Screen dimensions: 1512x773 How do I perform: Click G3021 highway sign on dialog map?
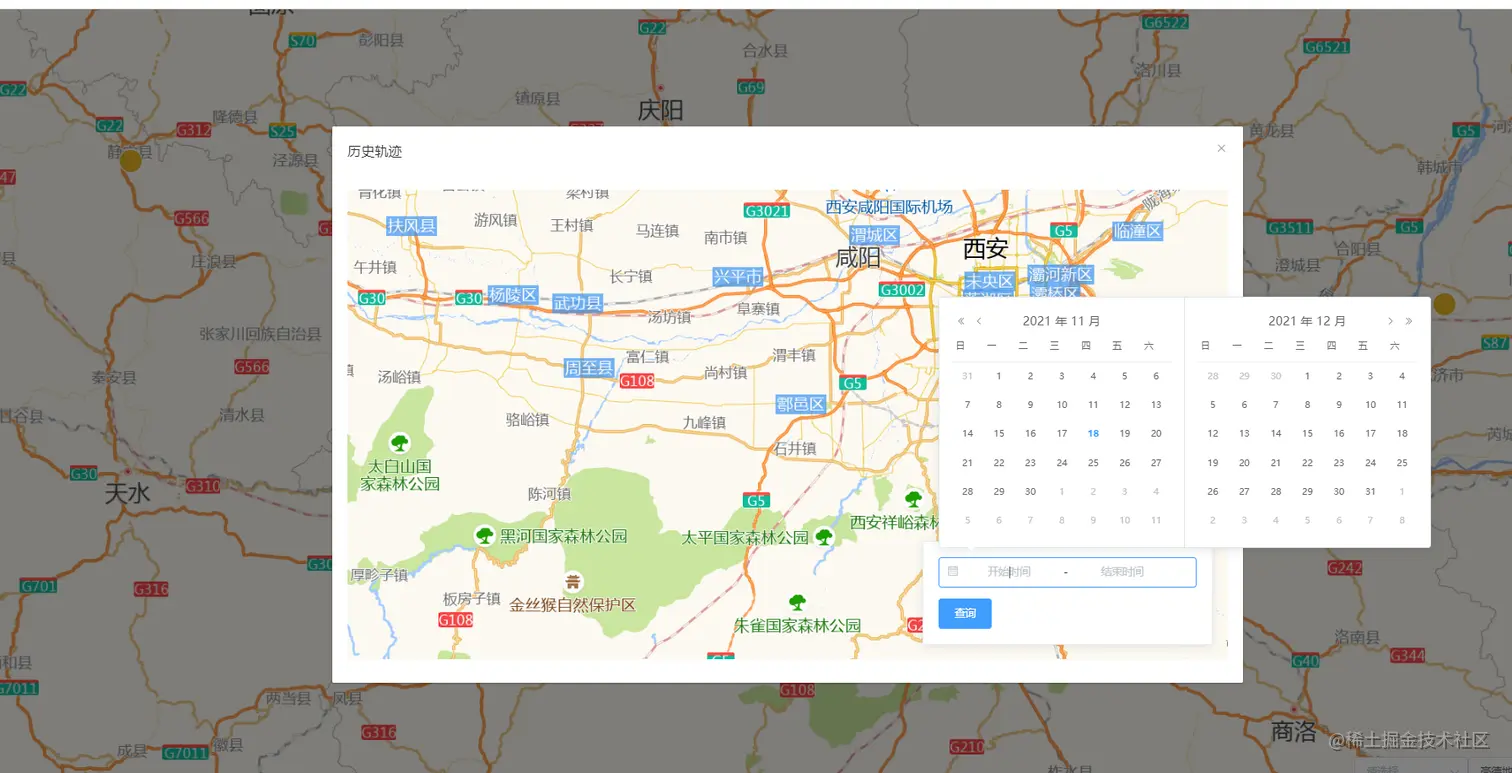coord(767,211)
